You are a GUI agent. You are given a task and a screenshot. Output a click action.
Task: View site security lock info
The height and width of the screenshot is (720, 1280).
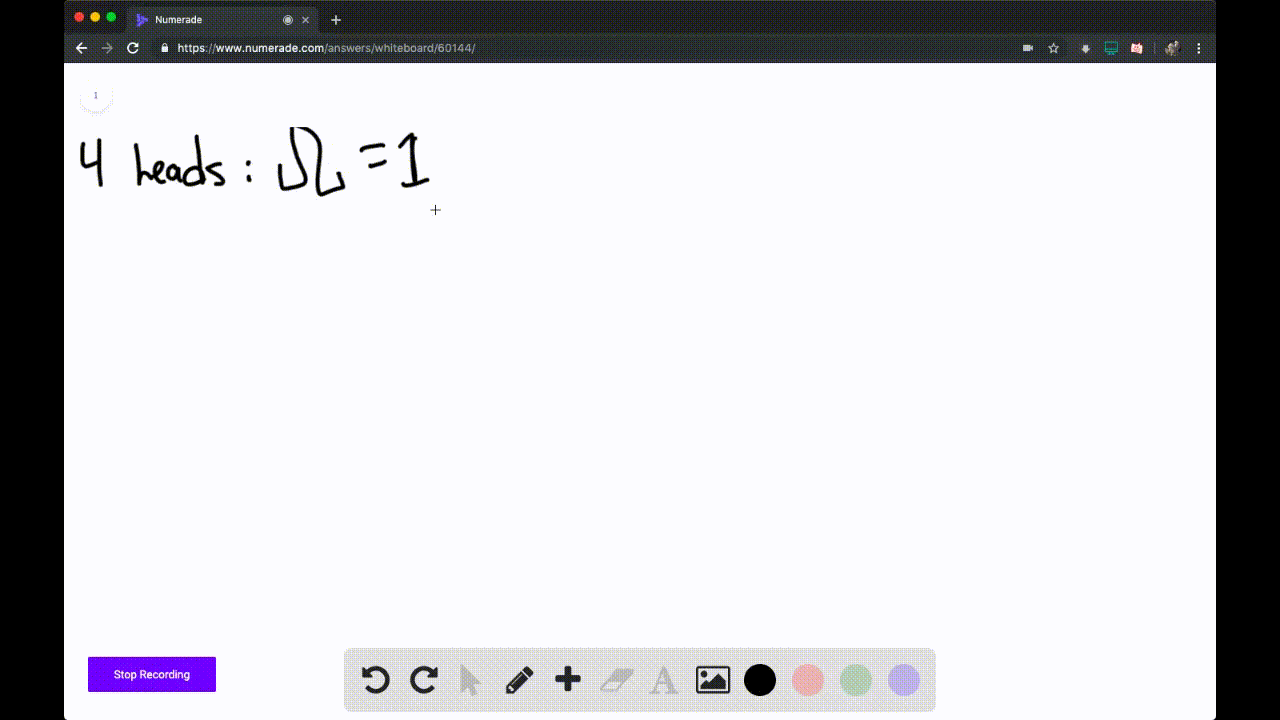(x=165, y=48)
